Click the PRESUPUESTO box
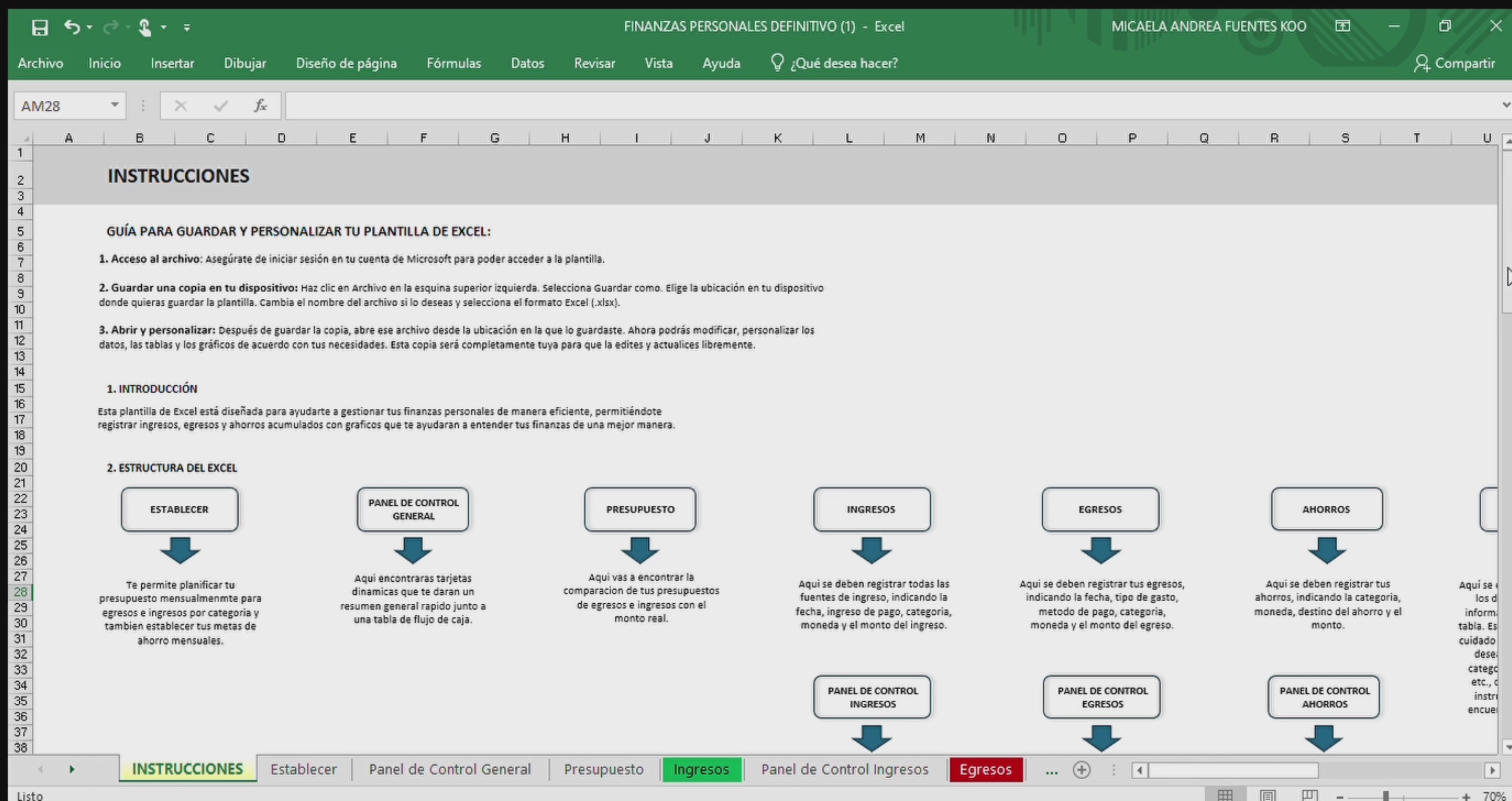Viewport: 1512px width, 801px height. [x=640, y=509]
